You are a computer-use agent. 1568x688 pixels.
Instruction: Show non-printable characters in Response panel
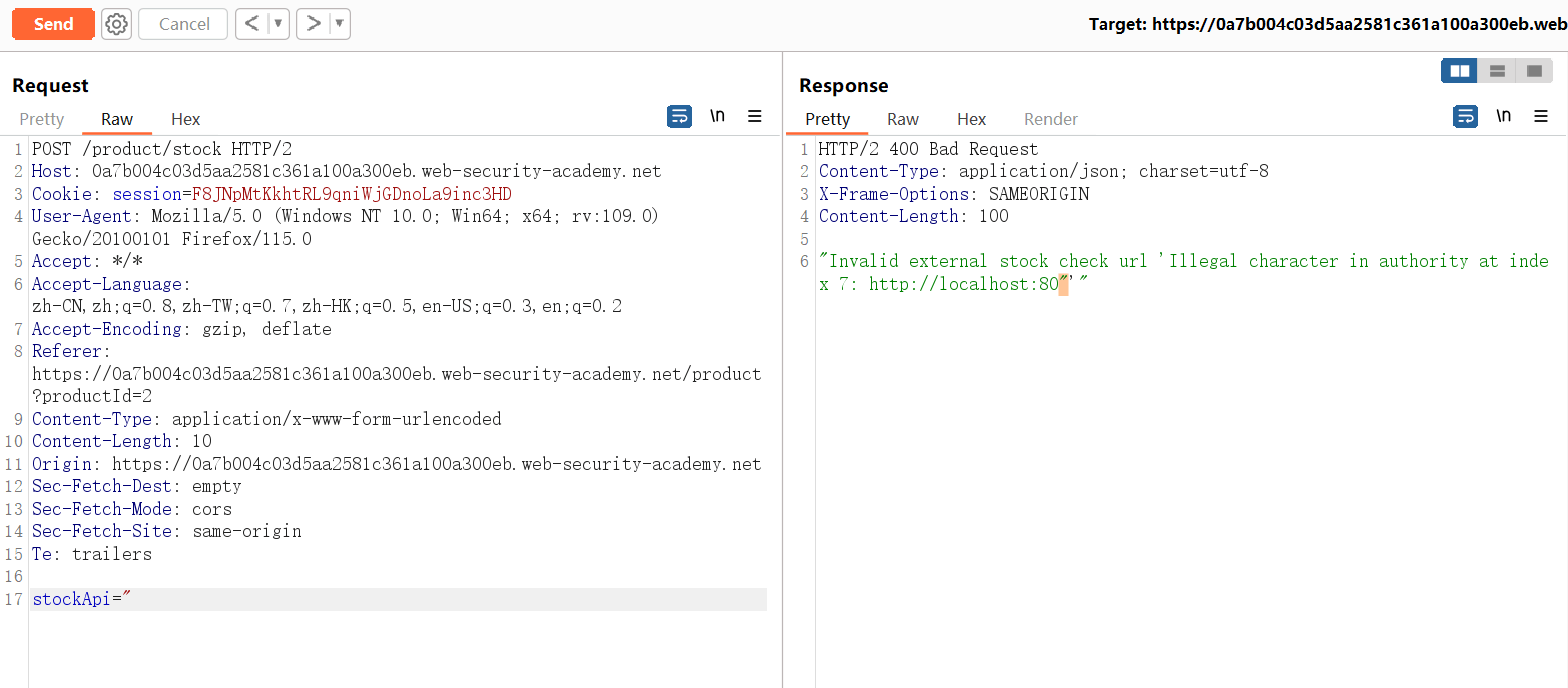(x=1503, y=116)
